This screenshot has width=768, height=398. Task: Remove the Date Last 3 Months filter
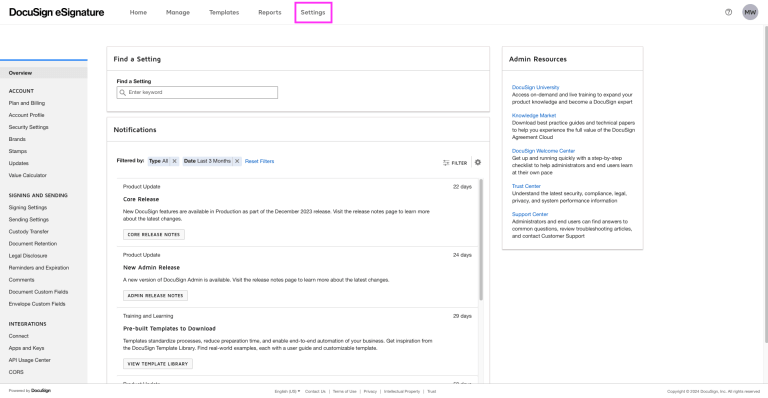click(237, 161)
